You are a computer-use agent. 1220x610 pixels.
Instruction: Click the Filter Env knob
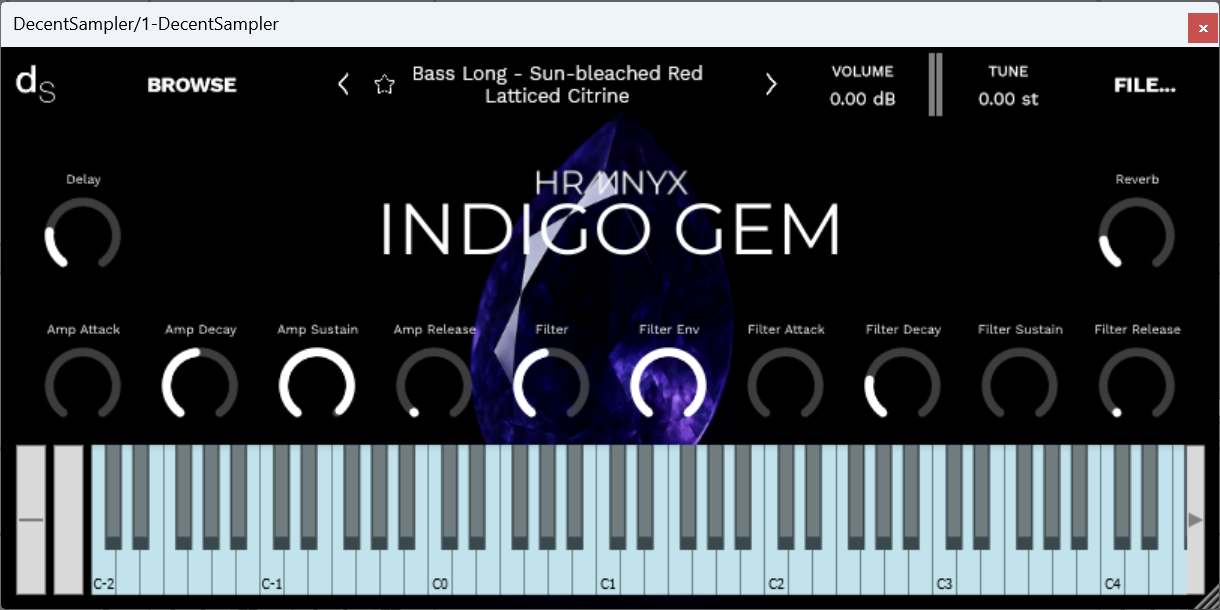668,385
